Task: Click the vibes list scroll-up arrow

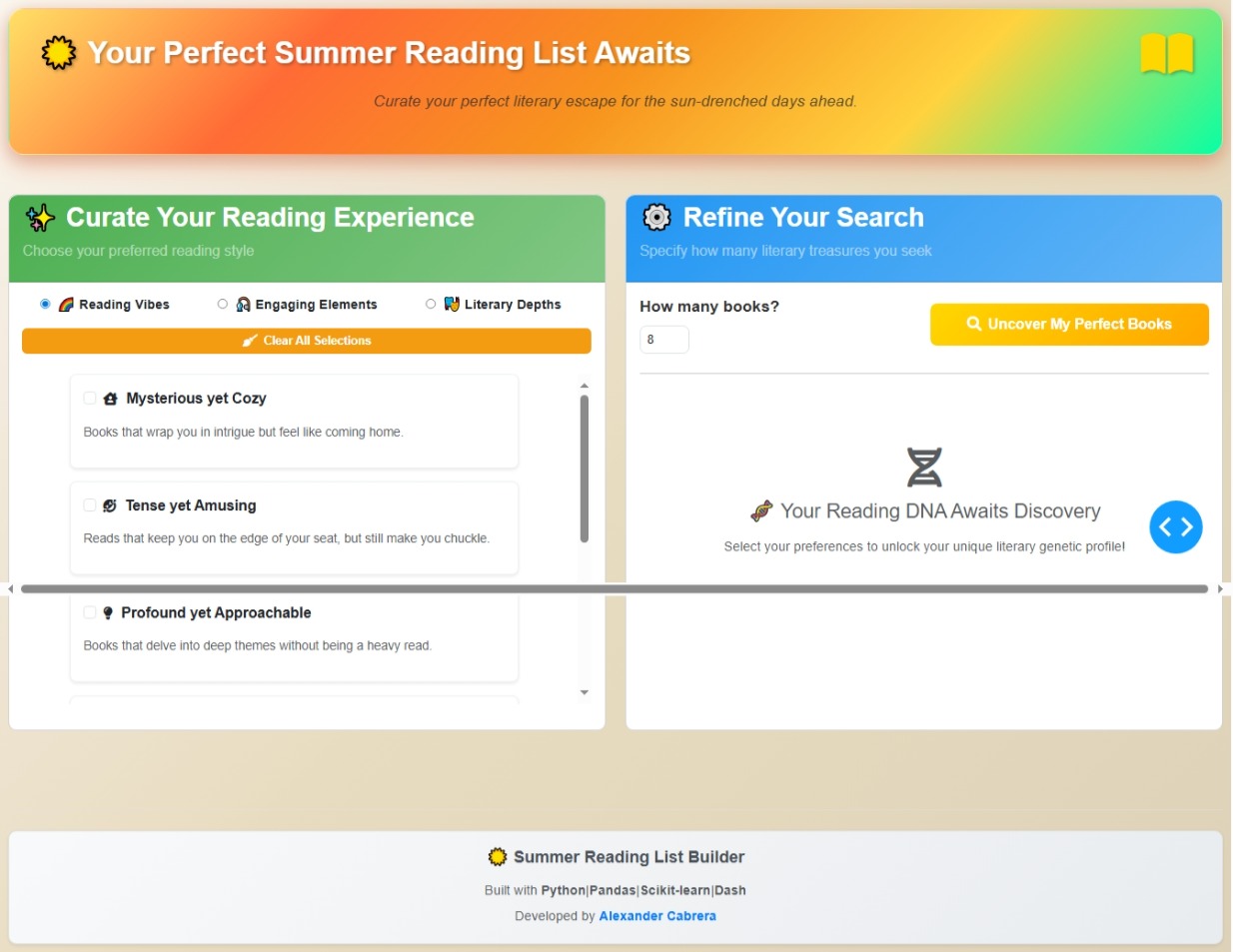Action: click(x=585, y=386)
